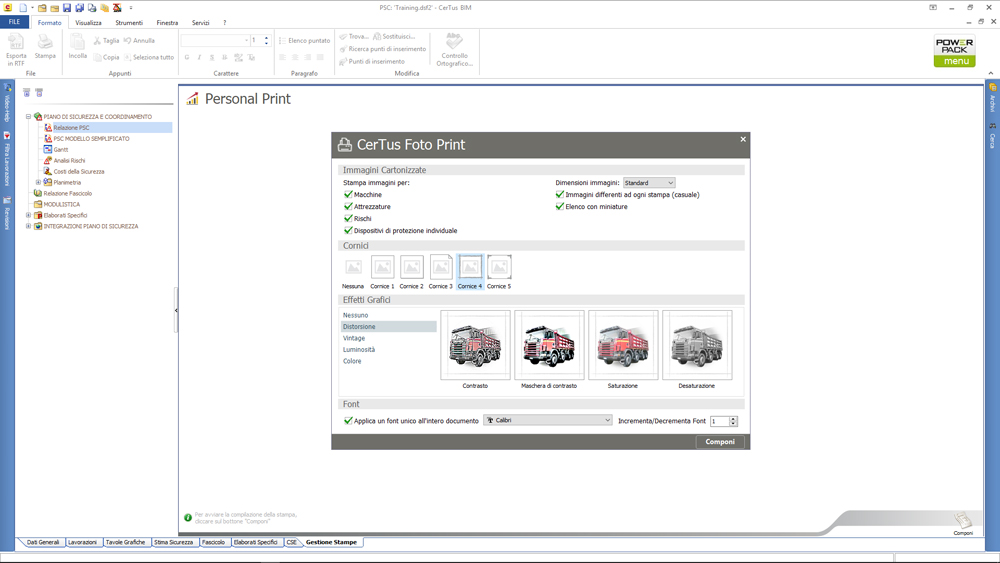Uncheck the Rischi checkbox

(348, 219)
